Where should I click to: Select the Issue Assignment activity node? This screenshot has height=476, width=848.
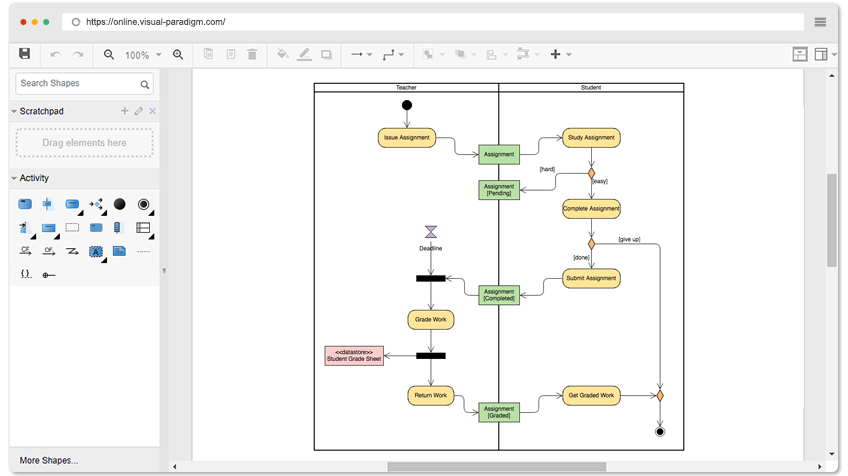click(x=407, y=138)
